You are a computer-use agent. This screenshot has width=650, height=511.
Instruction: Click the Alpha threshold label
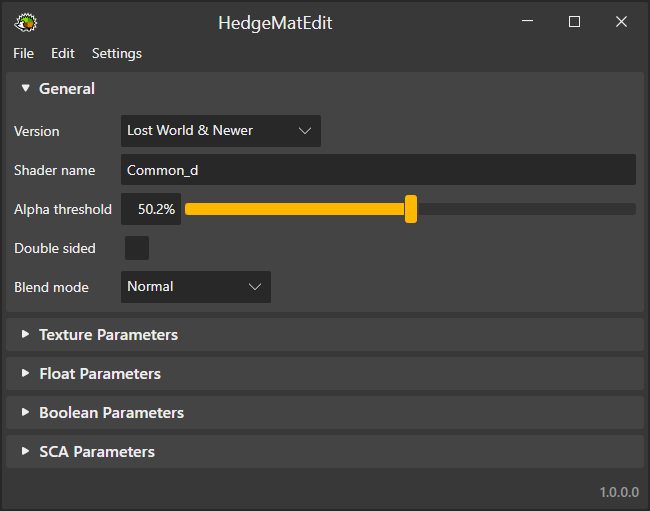(63, 209)
